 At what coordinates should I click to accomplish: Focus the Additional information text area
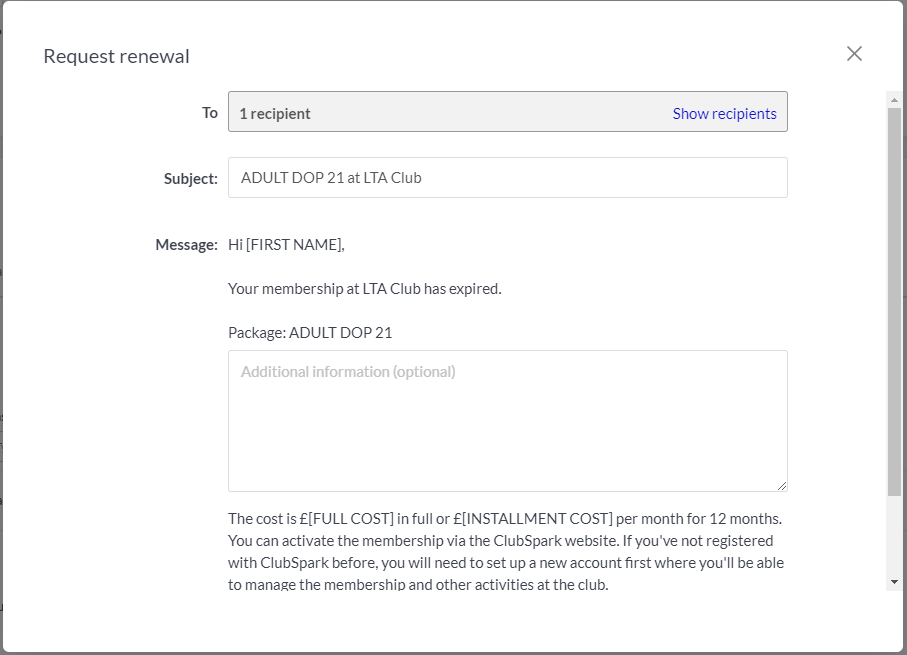click(x=508, y=421)
